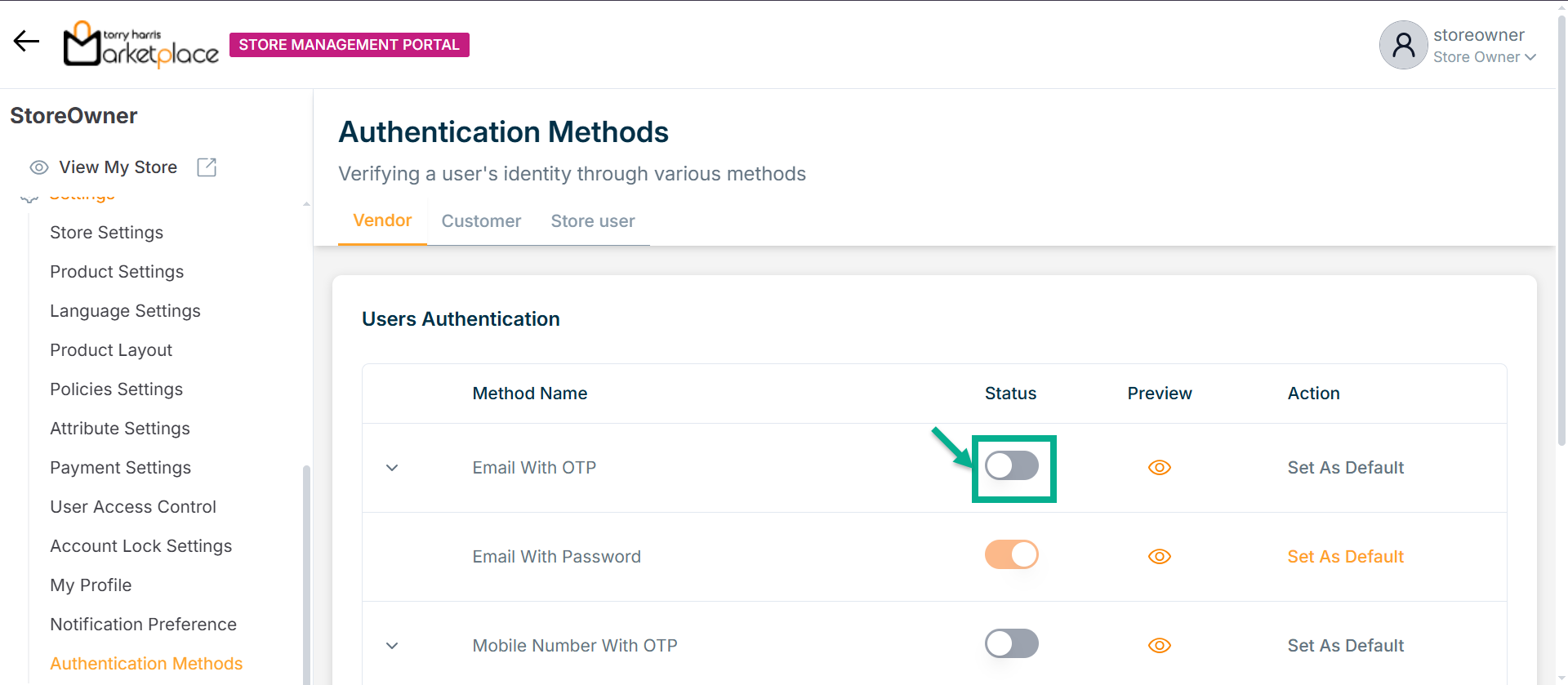Click the storeowner profile avatar
This screenshot has height=685, width=1568.
(x=1403, y=45)
